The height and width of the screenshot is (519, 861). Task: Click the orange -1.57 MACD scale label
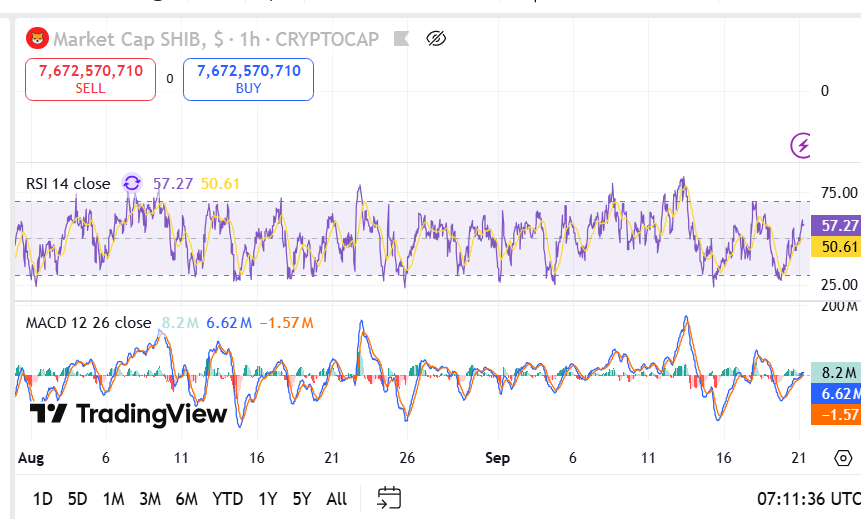(x=838, y=414)
